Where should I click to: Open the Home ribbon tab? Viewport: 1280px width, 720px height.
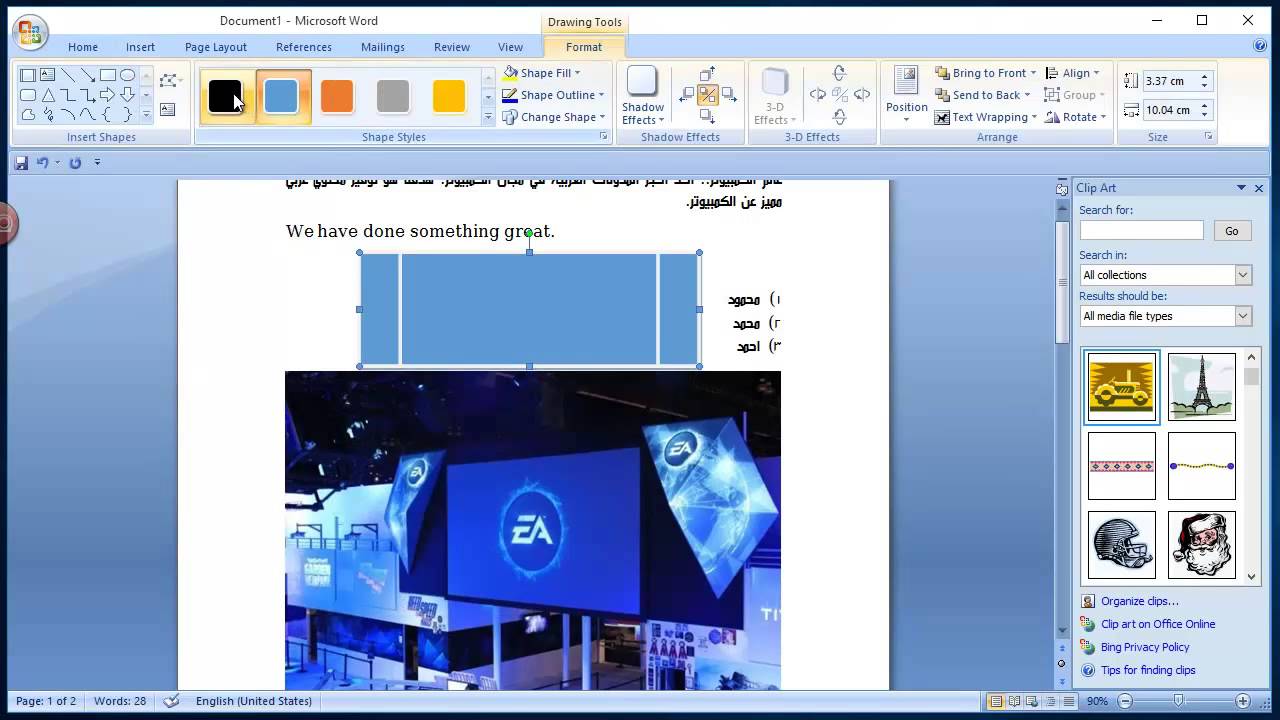click(x=83, y=47)
